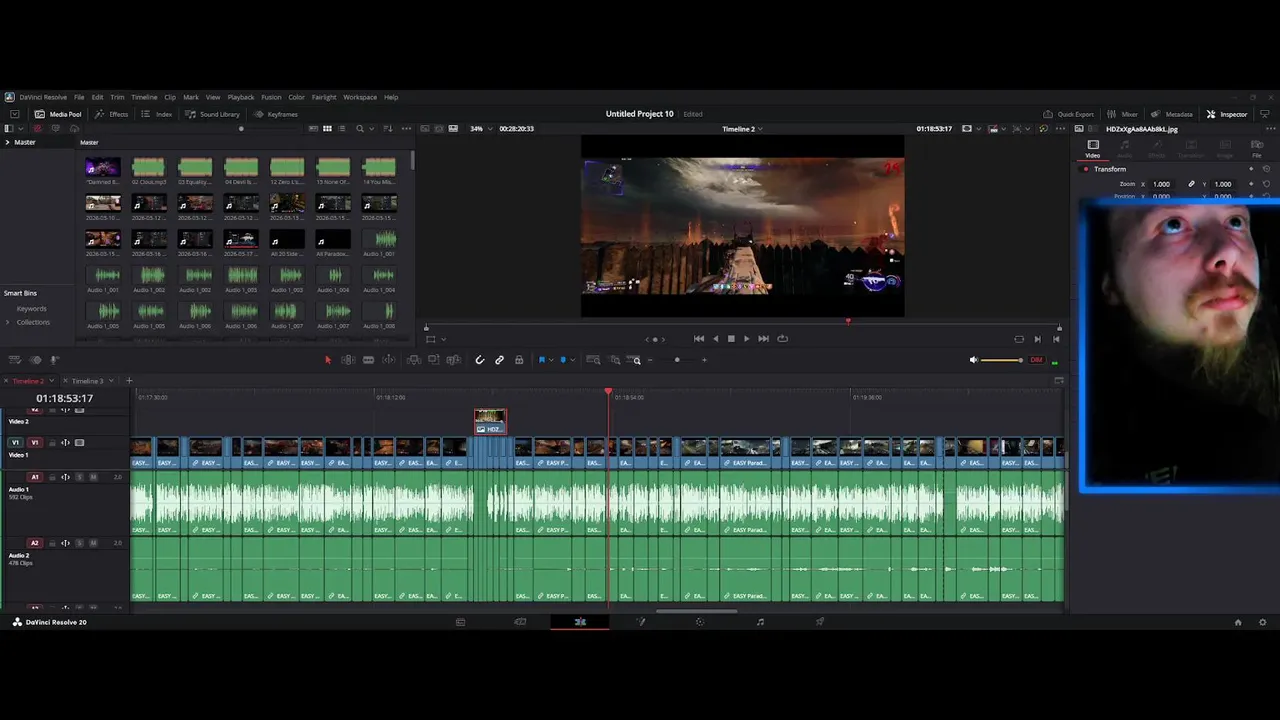The width and height of the screenshot is (1280, 720).
Task: Go to last frame in timeline viewer
Action: 764,339
